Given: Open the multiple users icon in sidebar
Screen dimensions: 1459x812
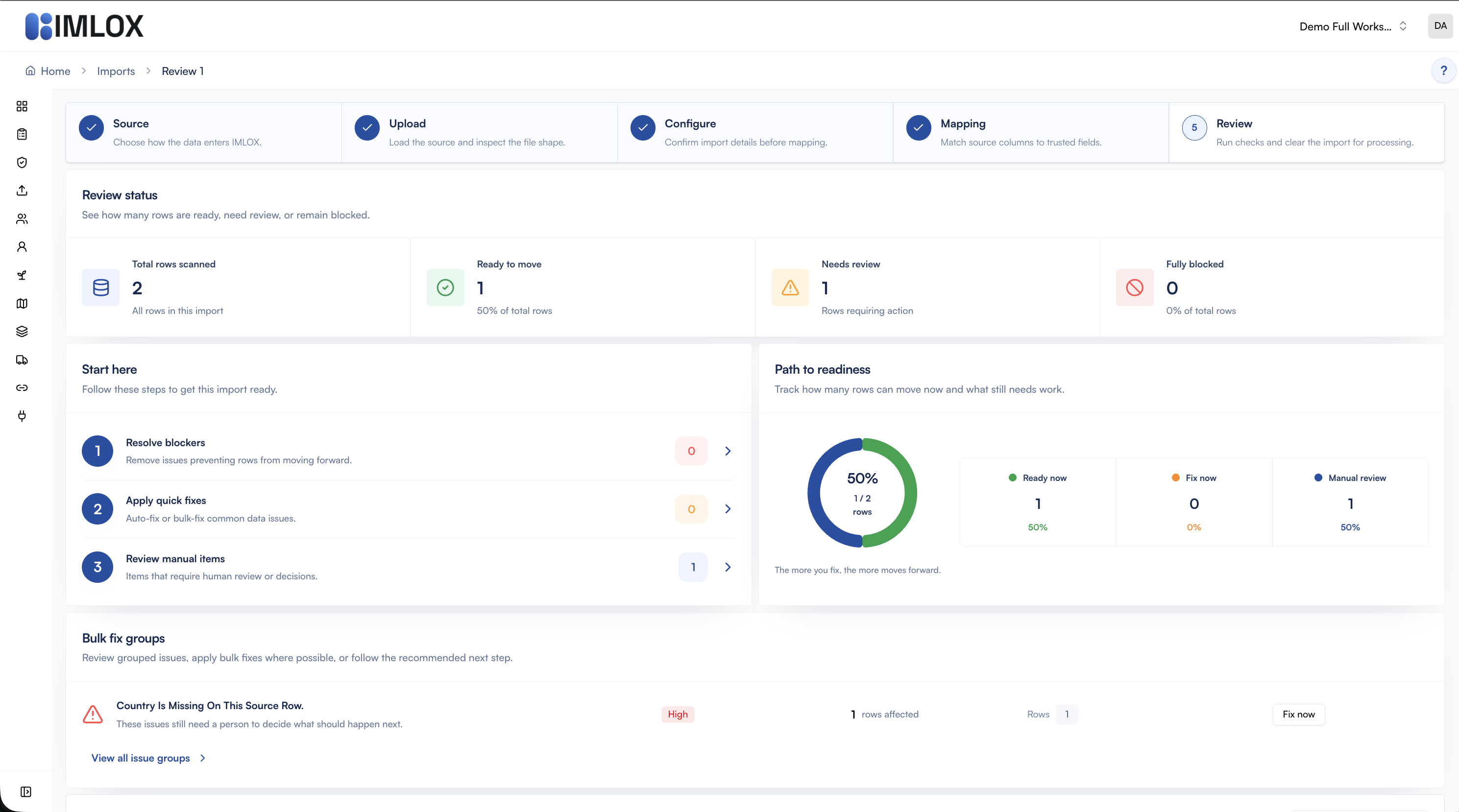Looking at the screenshot, I should tap(22, 218).
